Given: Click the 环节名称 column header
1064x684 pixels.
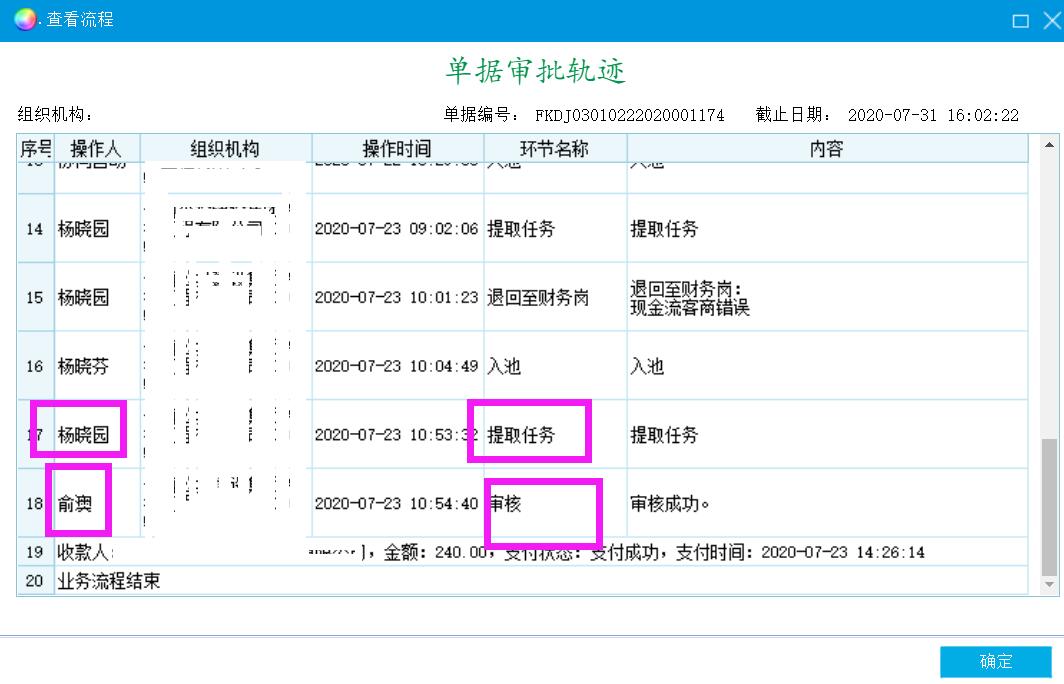Looking at the screenshot, I should (x=554, y=149).
